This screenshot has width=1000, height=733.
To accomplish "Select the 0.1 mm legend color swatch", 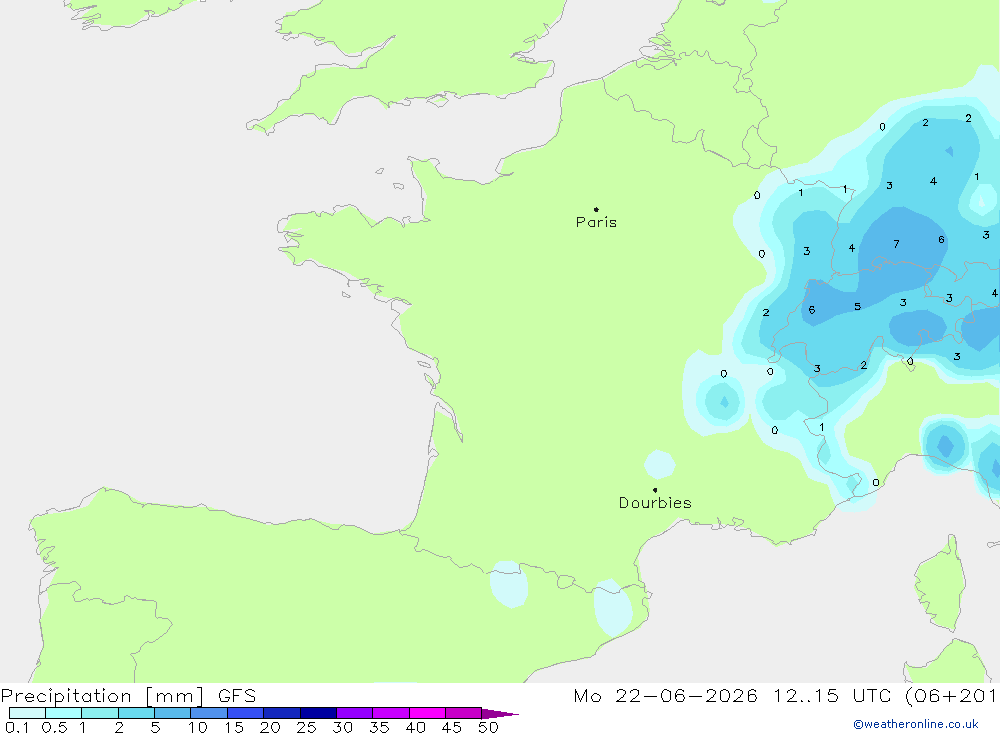I will point(27,713).
